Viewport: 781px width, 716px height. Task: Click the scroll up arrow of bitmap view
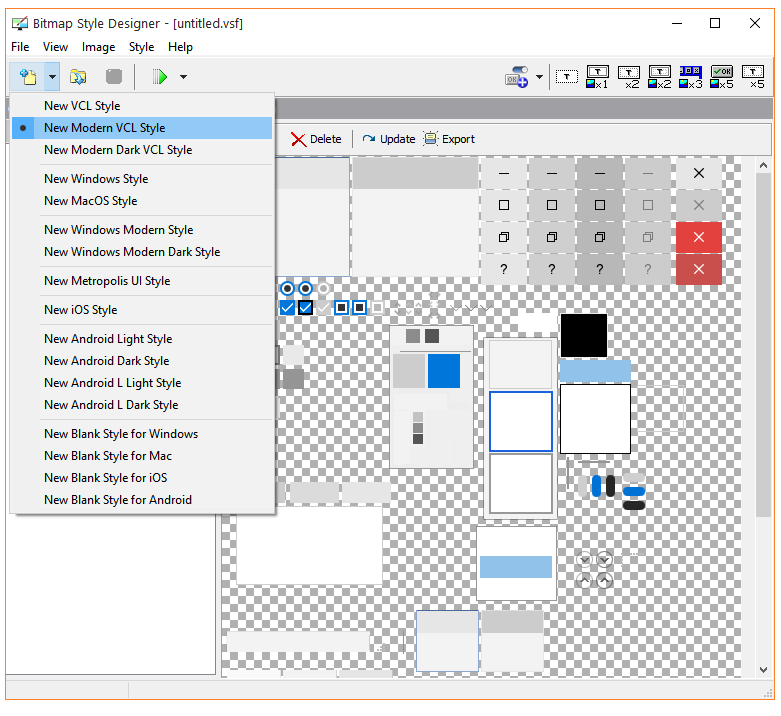[x=763, y=165]
